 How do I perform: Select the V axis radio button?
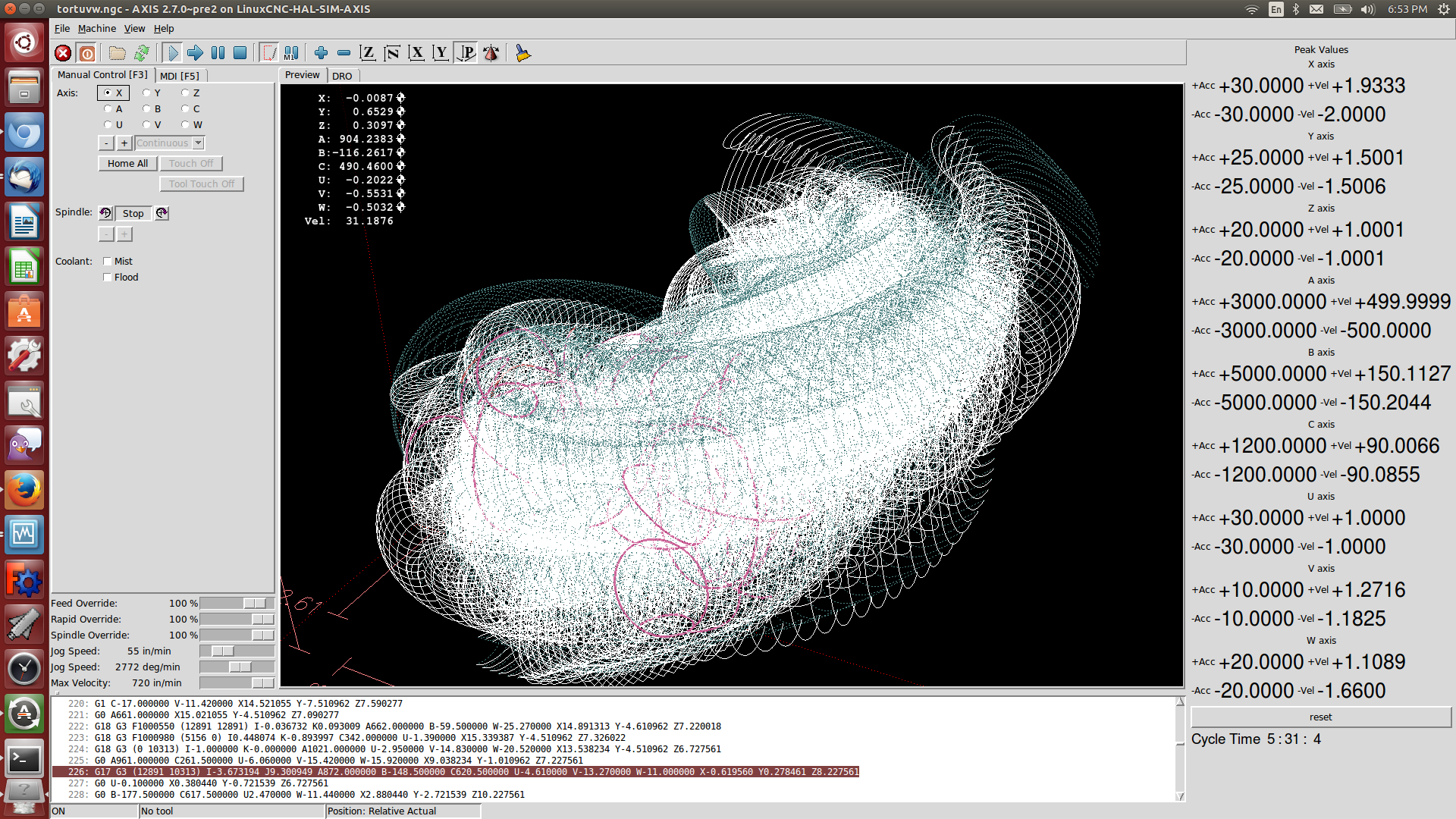(x=152, y=125)
